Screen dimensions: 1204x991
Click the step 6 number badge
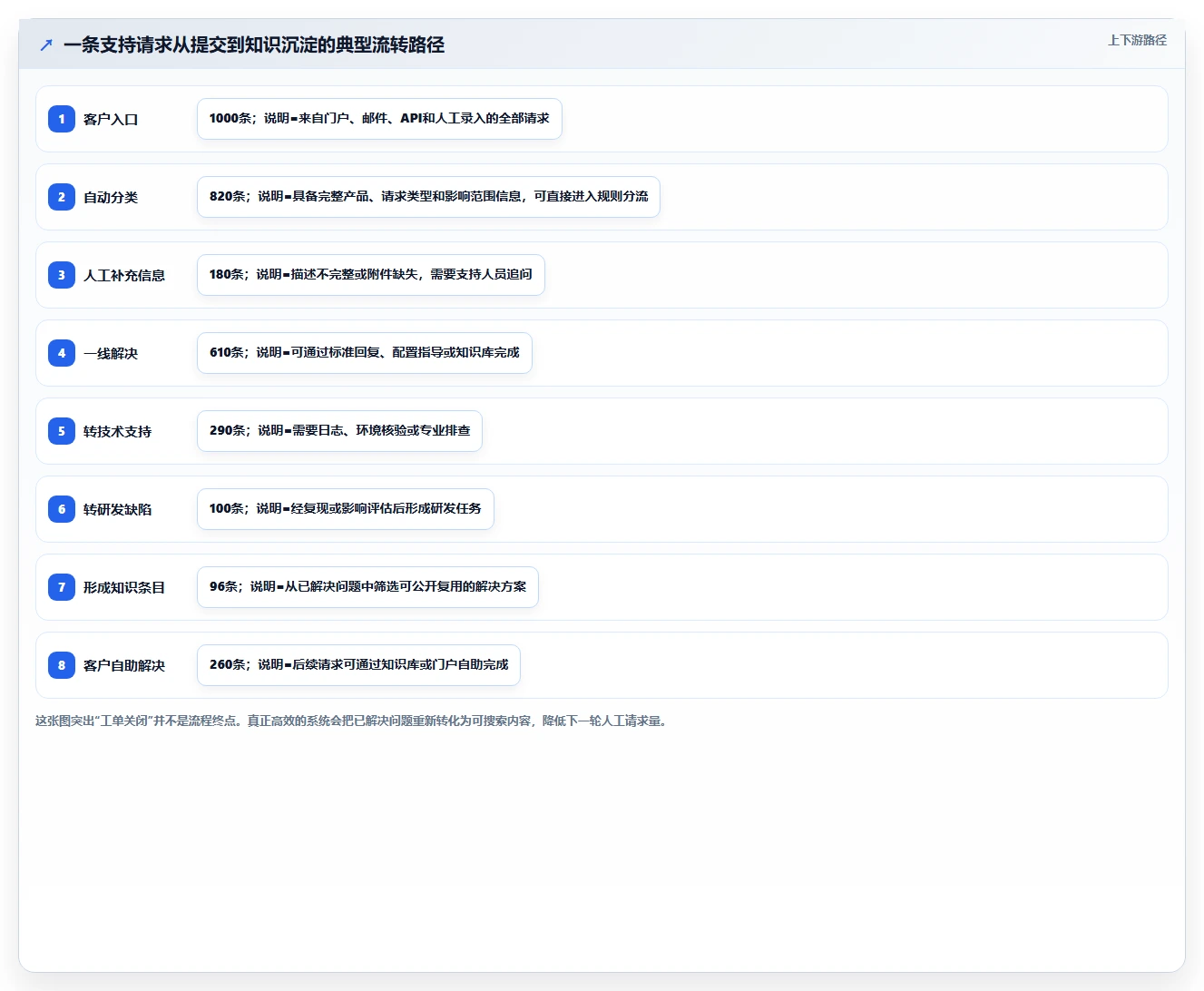(x=62, y=509)
